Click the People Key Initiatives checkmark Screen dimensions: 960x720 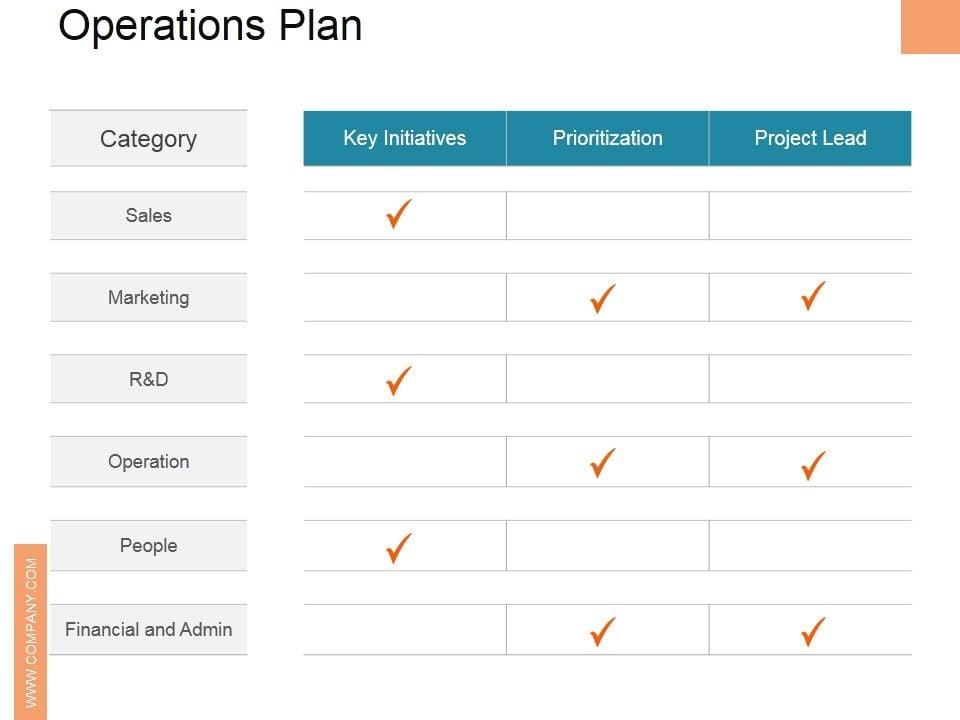[399, 547]
